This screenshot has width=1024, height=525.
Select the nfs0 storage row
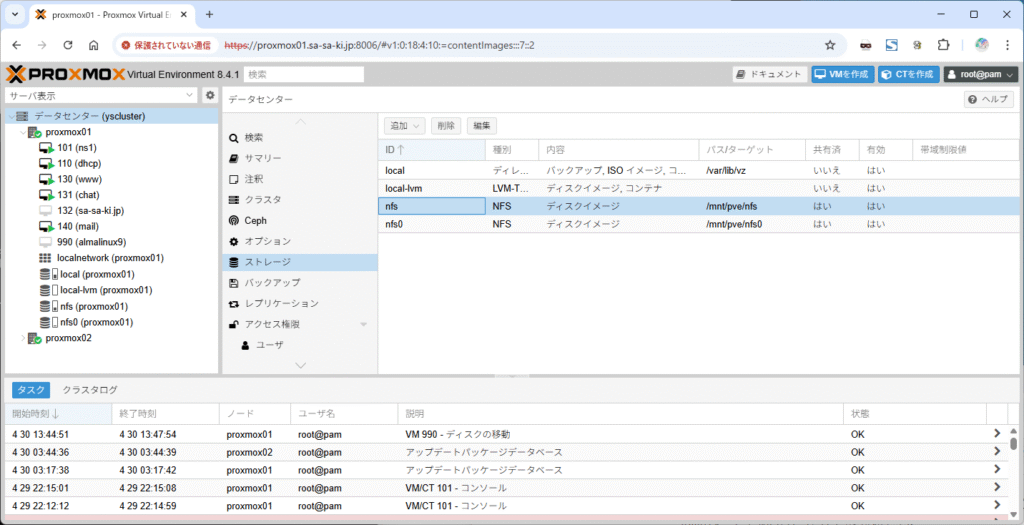(701, 224)
